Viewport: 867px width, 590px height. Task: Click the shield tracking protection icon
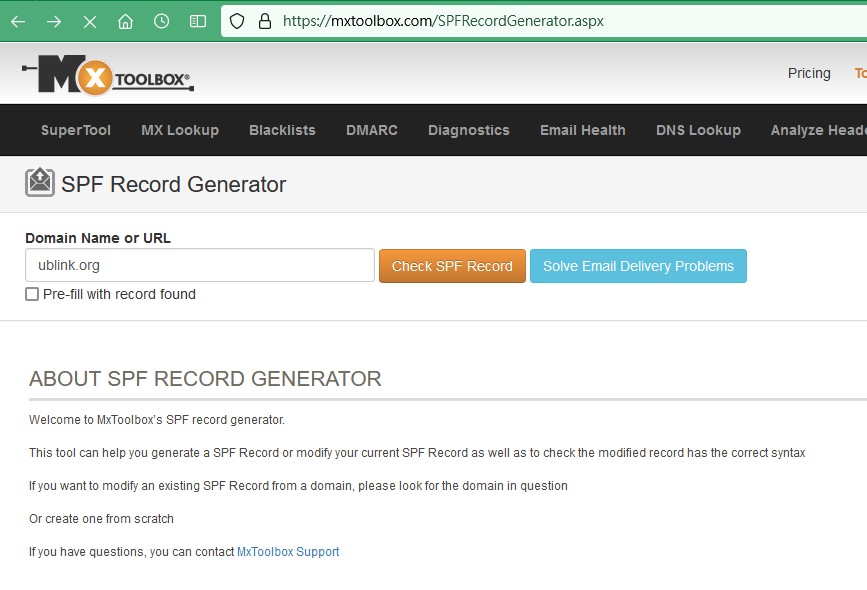[x=237, y=21]
